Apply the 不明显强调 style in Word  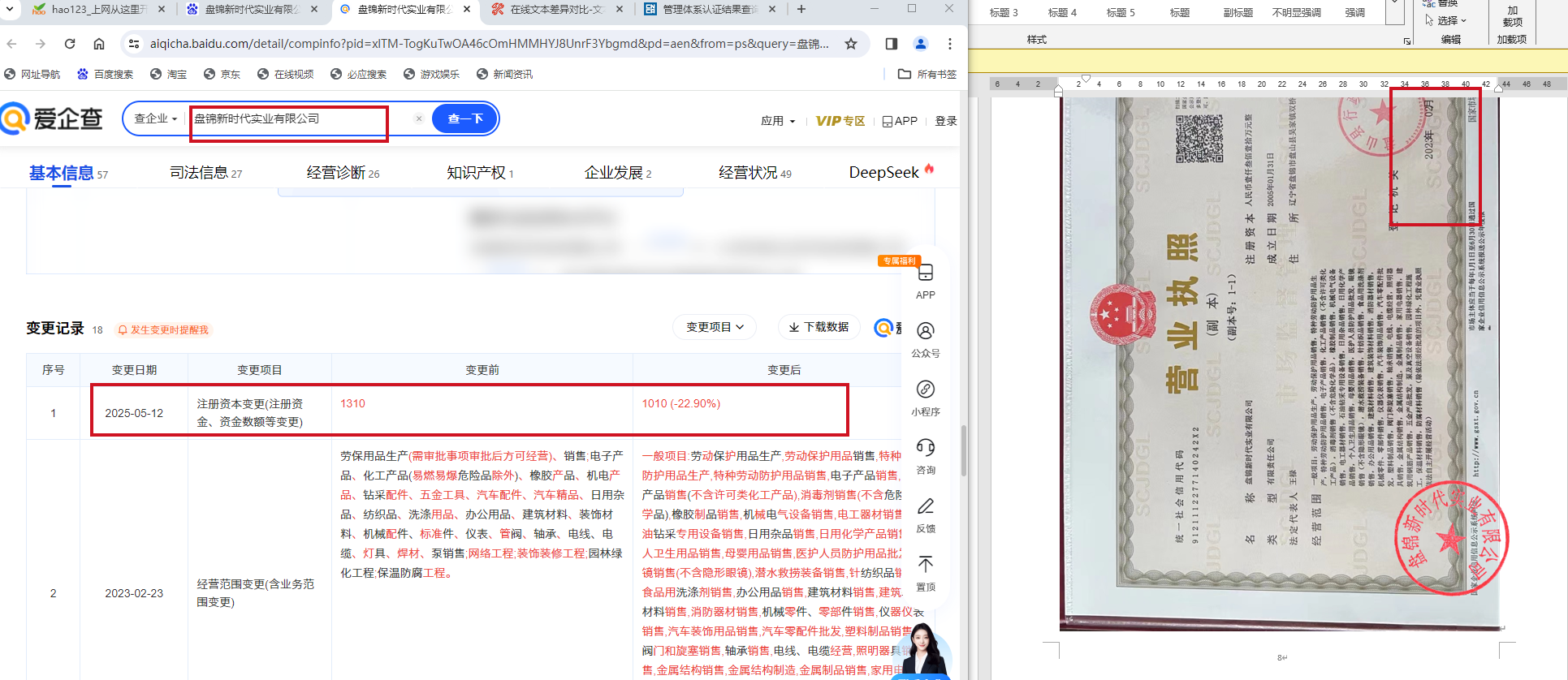pyautogui.click(x=1296, y=13)
